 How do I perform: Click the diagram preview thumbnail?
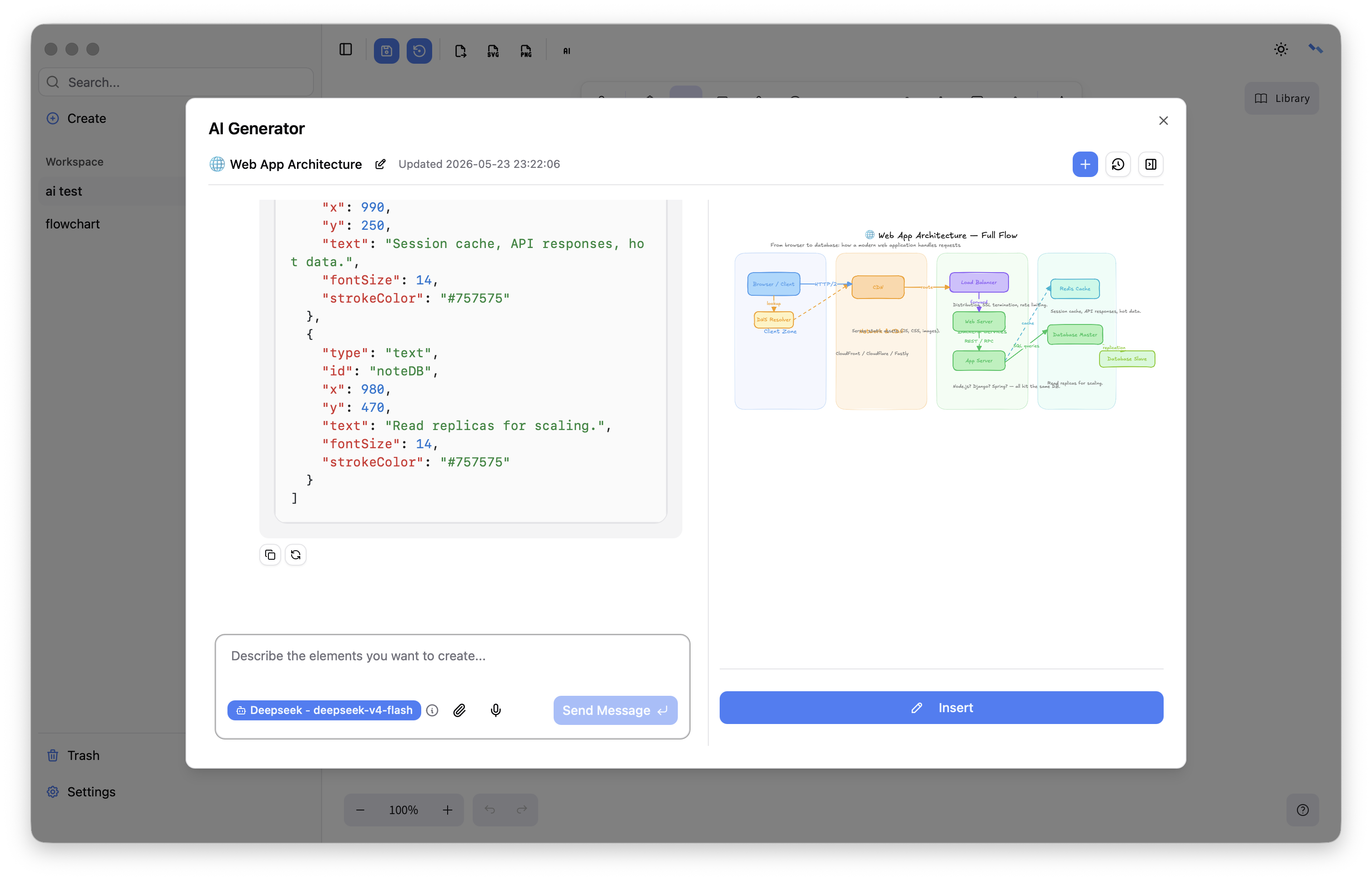click(945, 319)
